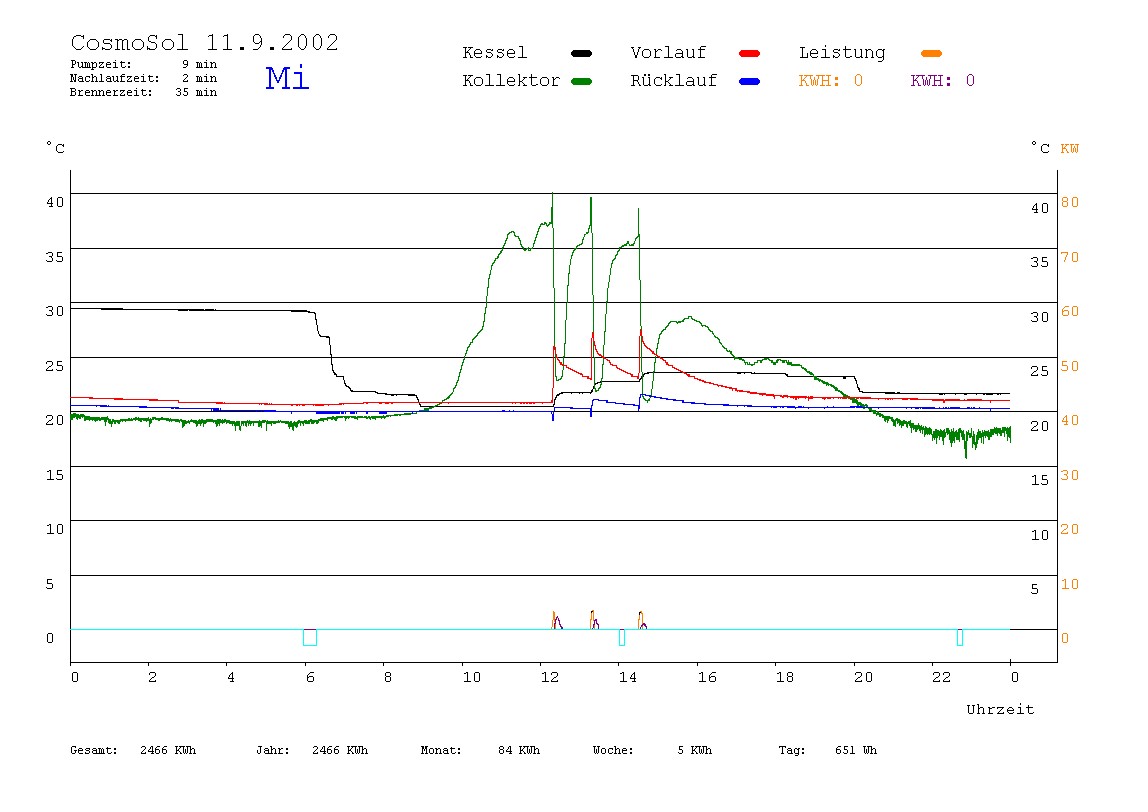Click the cyan pump pulse near hour 14
The image size is (1148, 812).
(622, 637)
